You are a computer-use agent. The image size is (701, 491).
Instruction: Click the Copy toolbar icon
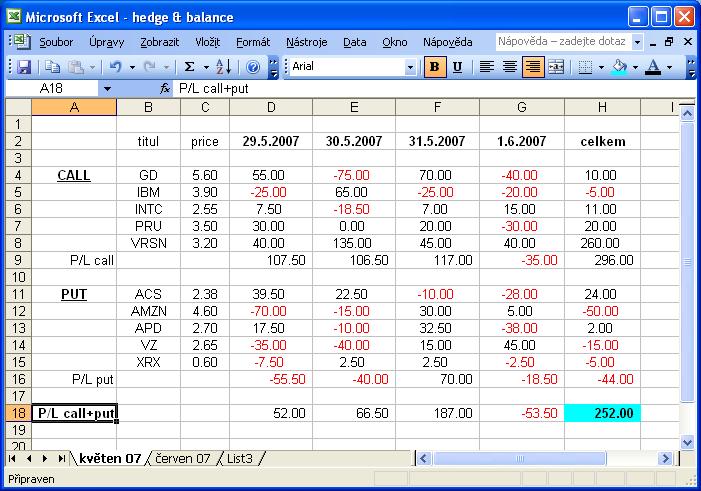pyautogui.click(x=53, y=67)
